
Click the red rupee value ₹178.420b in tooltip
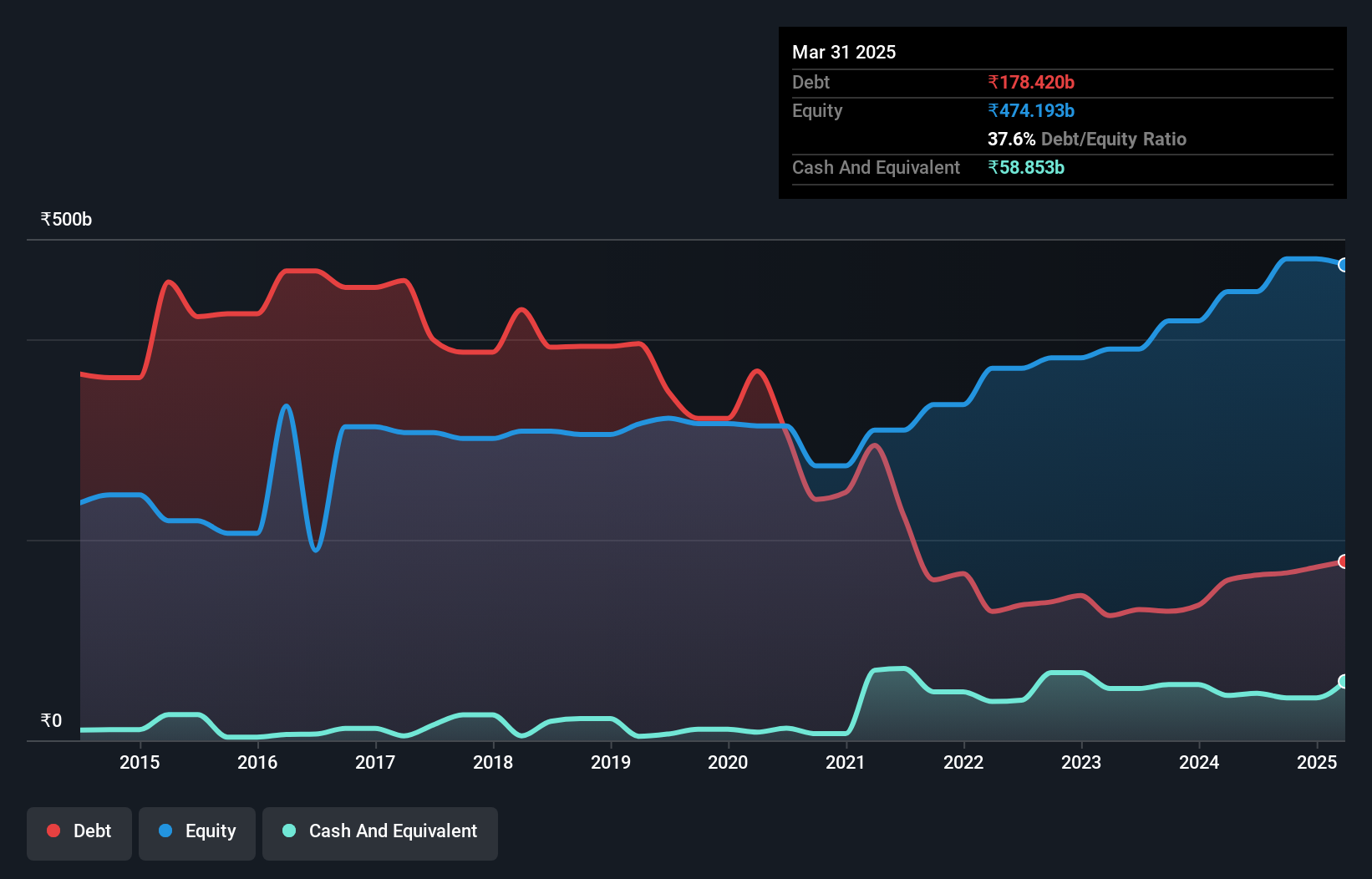pyautogui.click(x=1031, y=82)
